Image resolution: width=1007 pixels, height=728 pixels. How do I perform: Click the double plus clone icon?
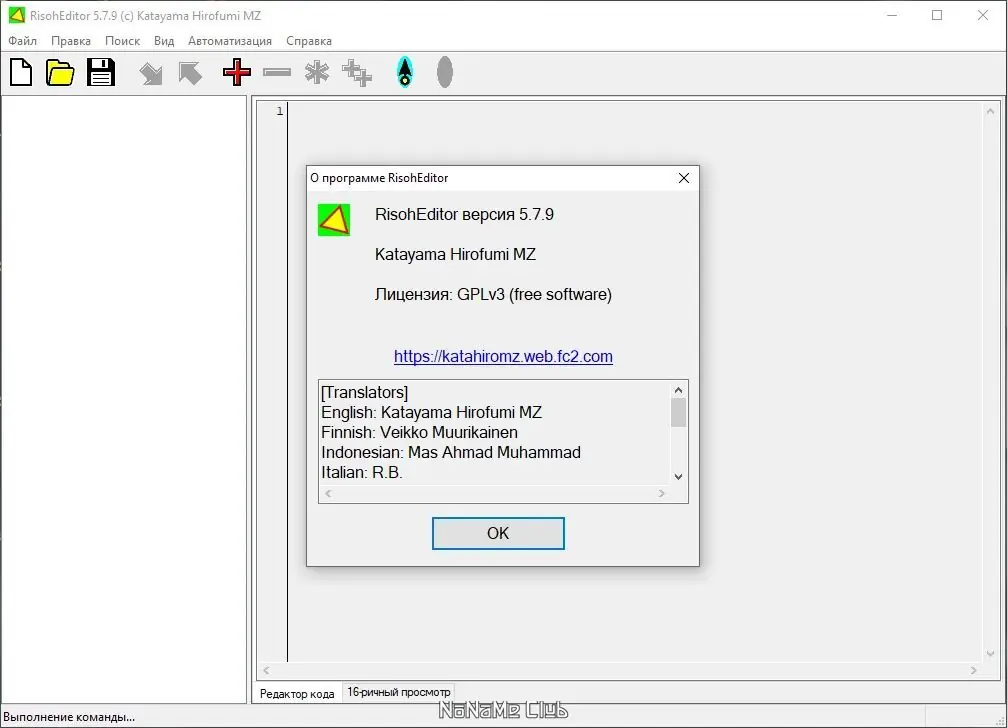click(x=357, y=73)
